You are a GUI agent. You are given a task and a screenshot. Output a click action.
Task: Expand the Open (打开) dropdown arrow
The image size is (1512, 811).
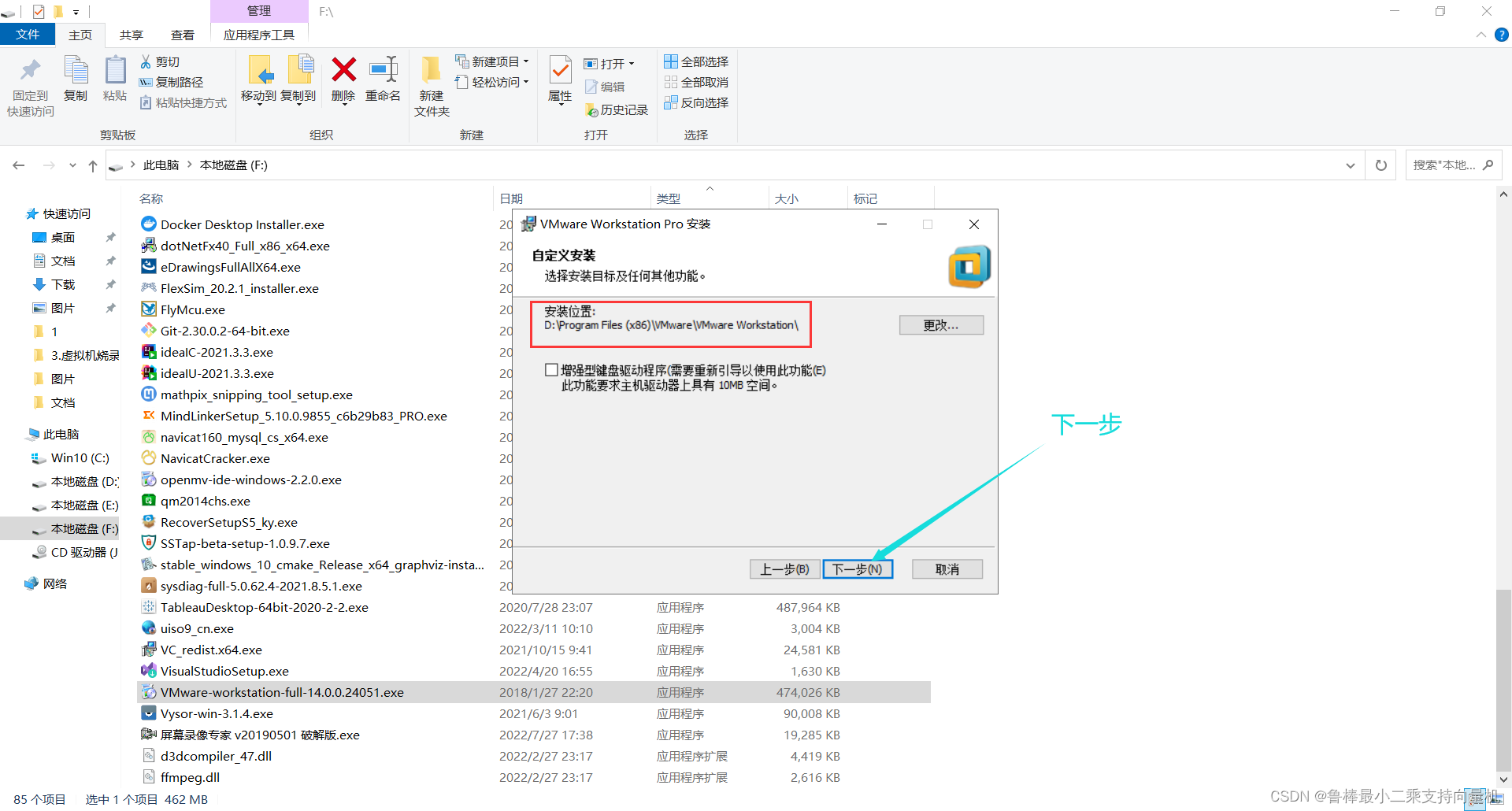632,64
